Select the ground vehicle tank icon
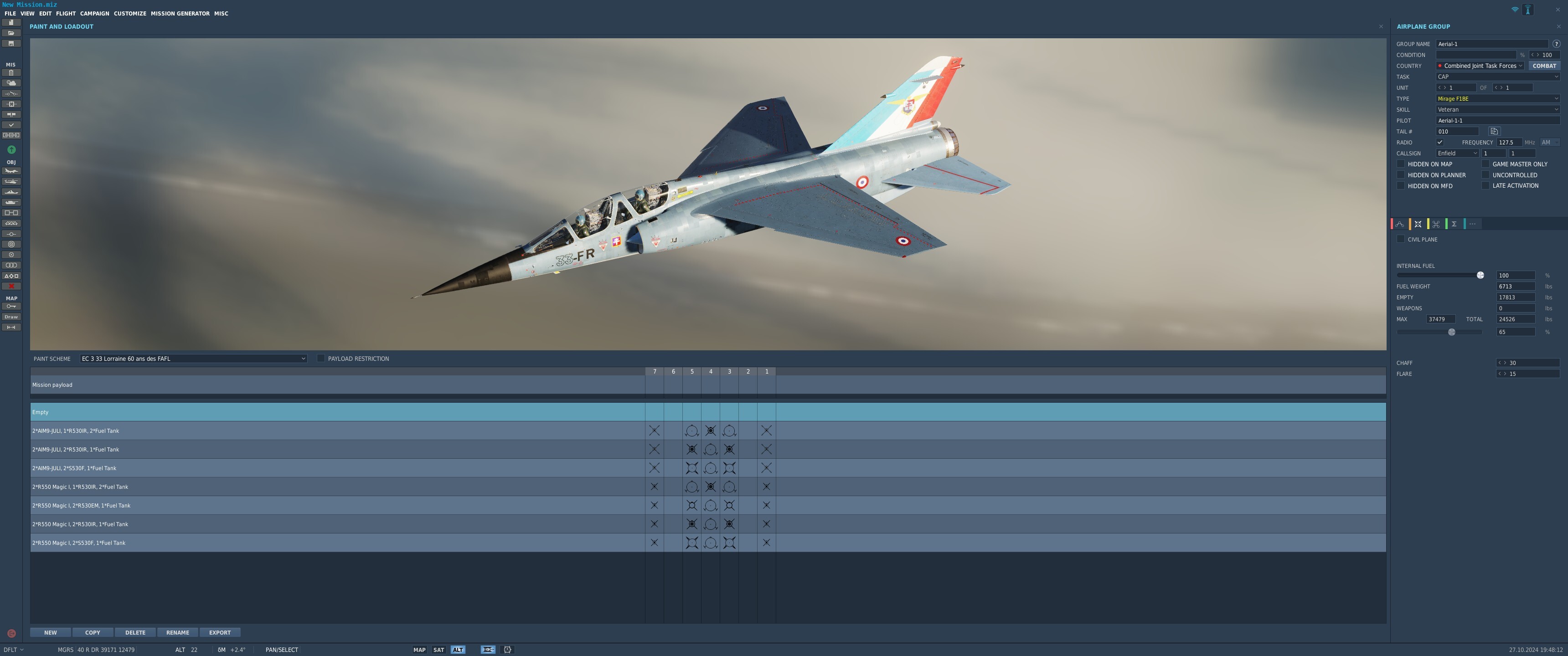Viewport: 1568px width, 656px height. point(11,202)
